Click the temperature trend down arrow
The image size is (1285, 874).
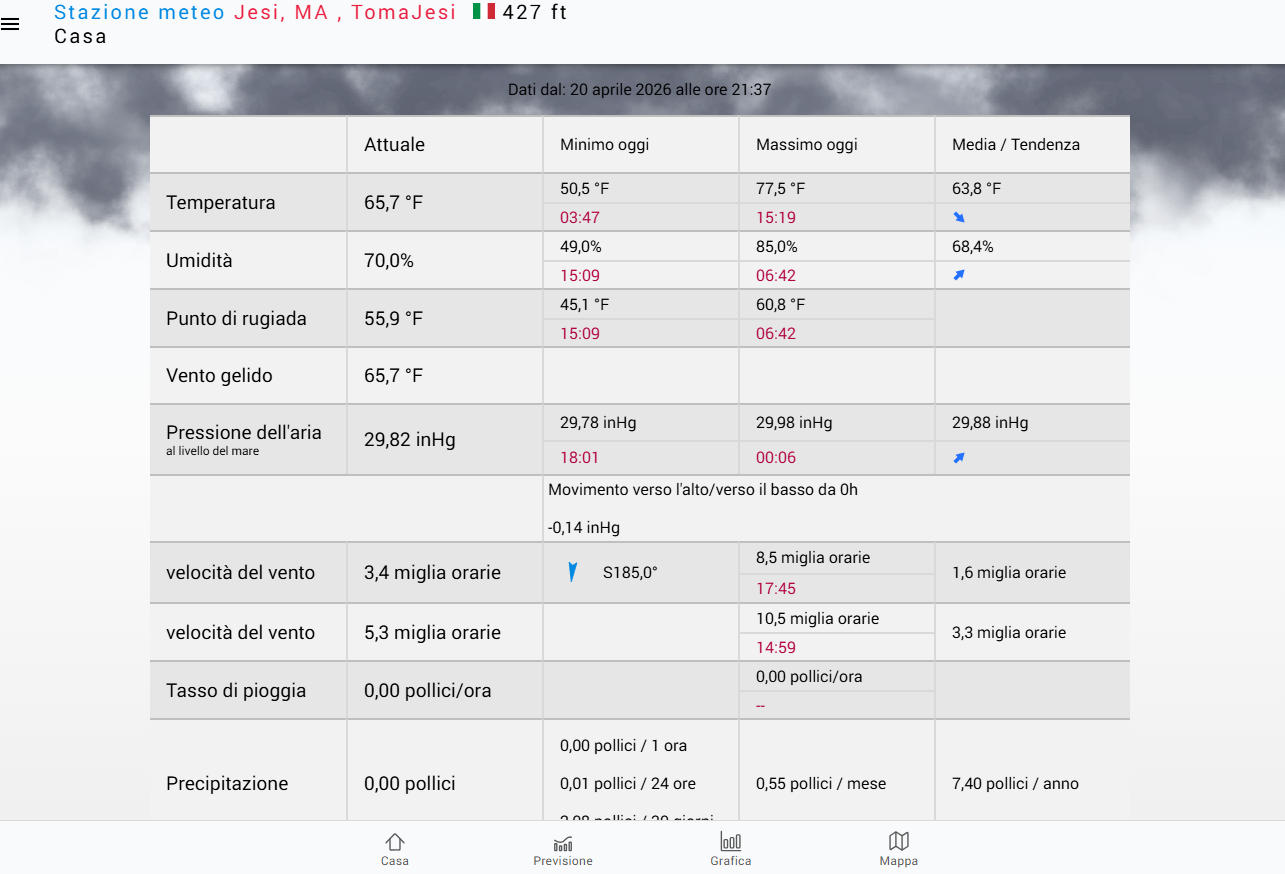tap(959, 217)
